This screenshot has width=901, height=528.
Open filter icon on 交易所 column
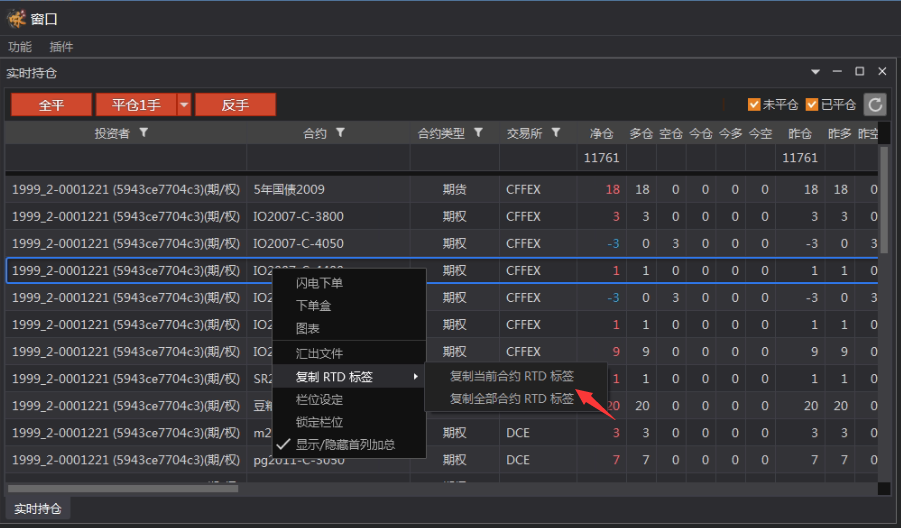click(556, 133)
